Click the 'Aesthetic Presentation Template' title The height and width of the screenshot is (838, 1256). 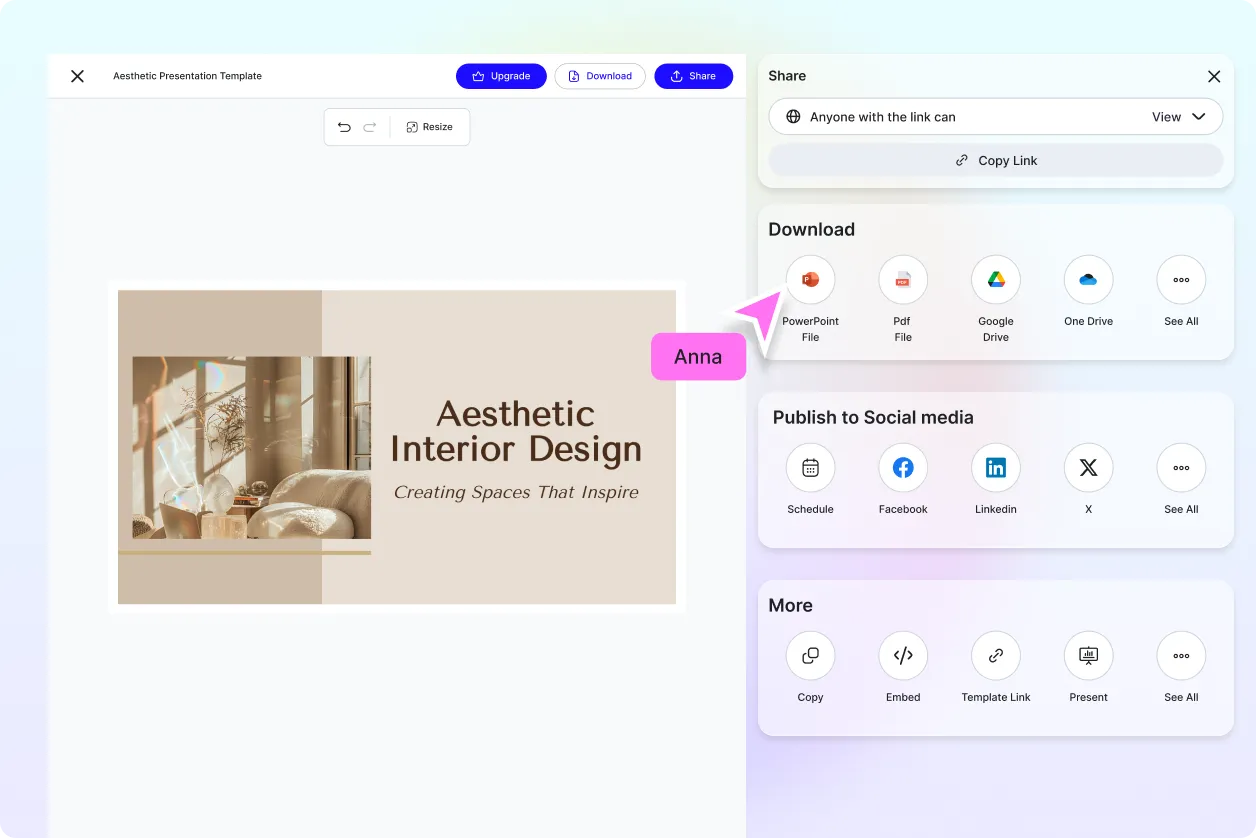point(187,76)
